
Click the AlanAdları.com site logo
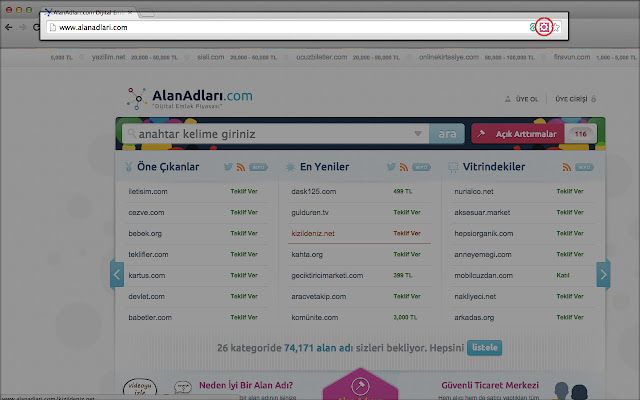tap(190, 98)
